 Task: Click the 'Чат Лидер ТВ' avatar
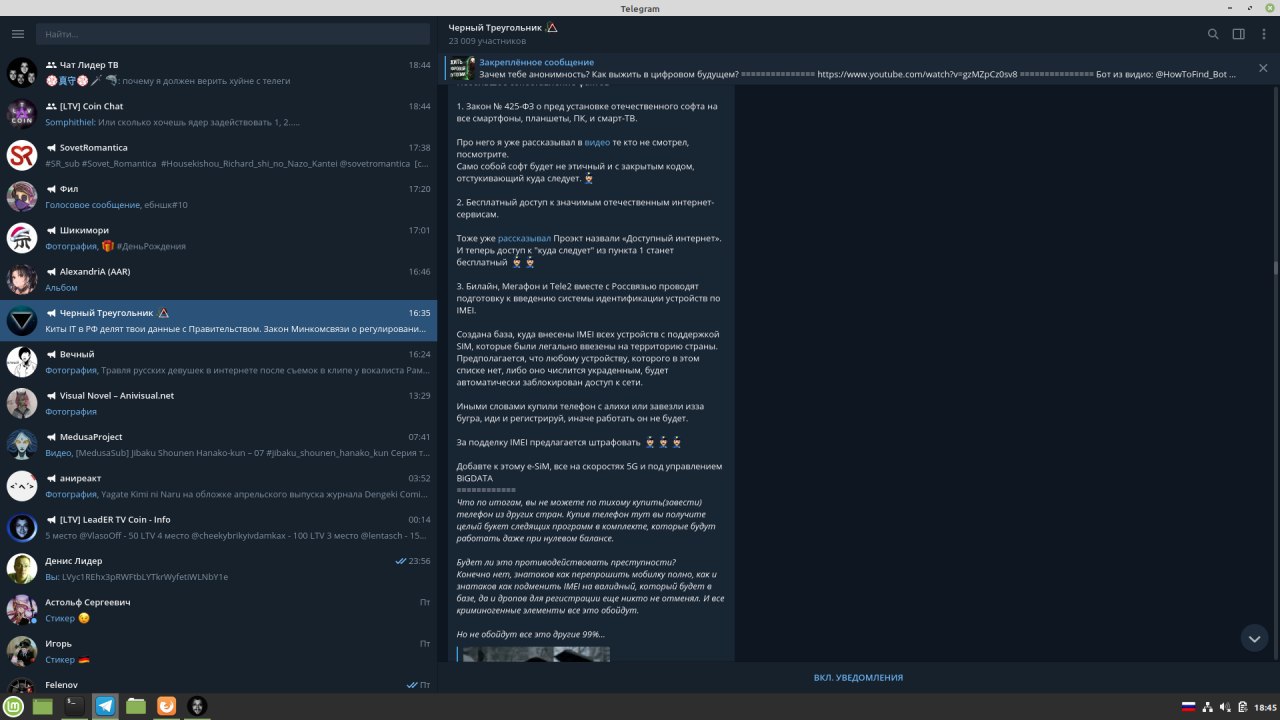22,72
